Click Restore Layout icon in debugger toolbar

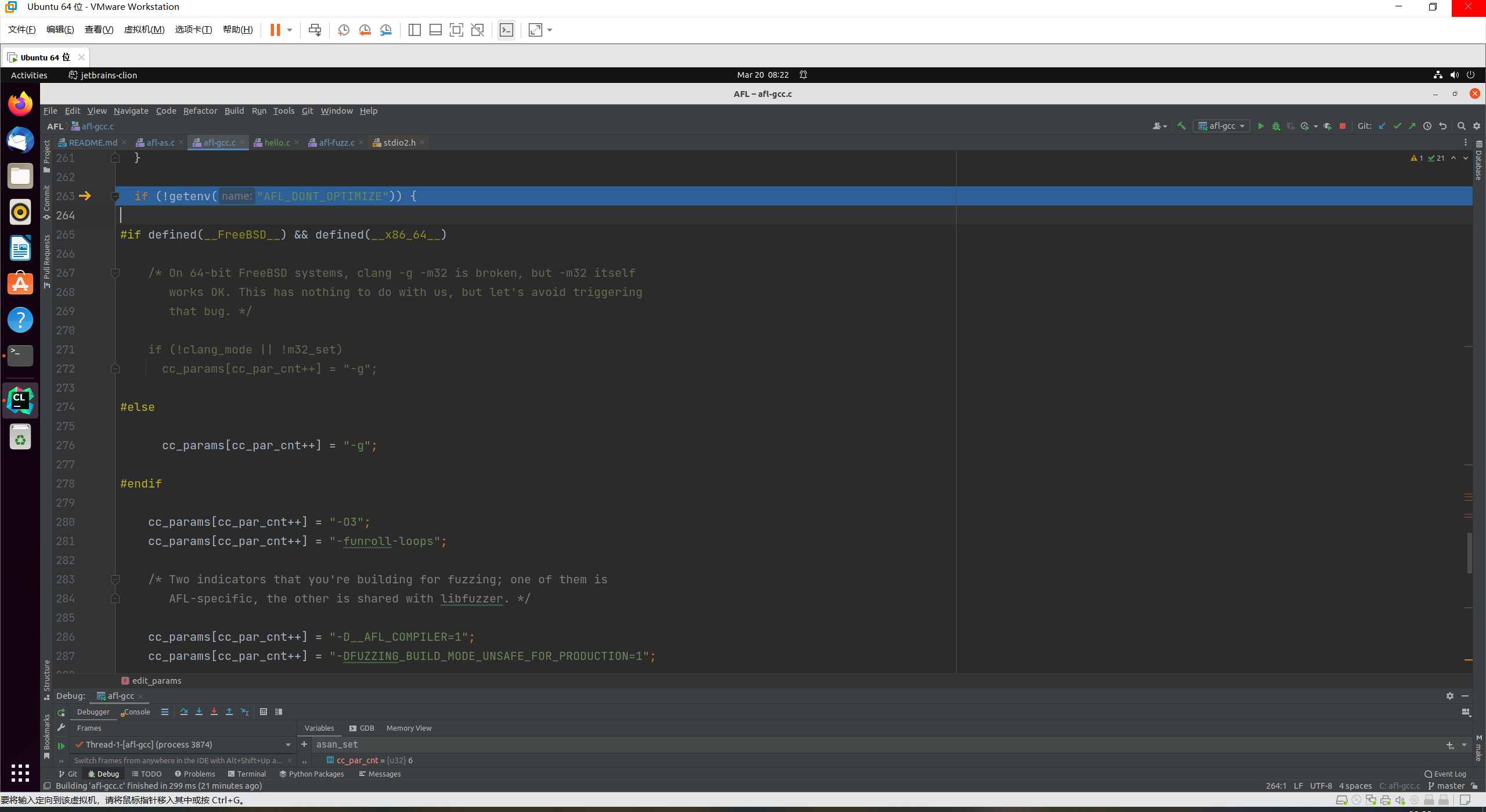1466,712
